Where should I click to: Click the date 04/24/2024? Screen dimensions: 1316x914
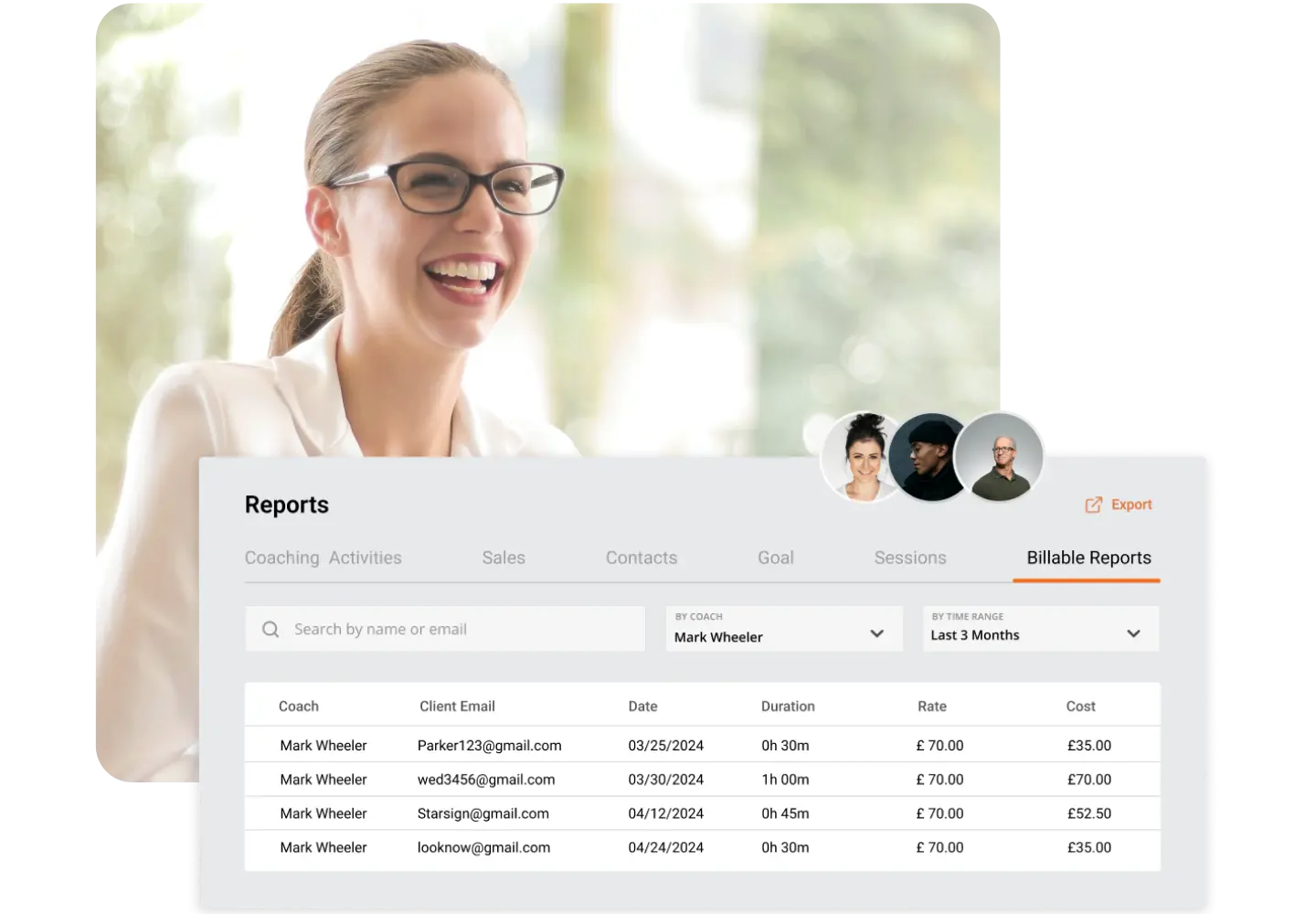pos(666,847)
